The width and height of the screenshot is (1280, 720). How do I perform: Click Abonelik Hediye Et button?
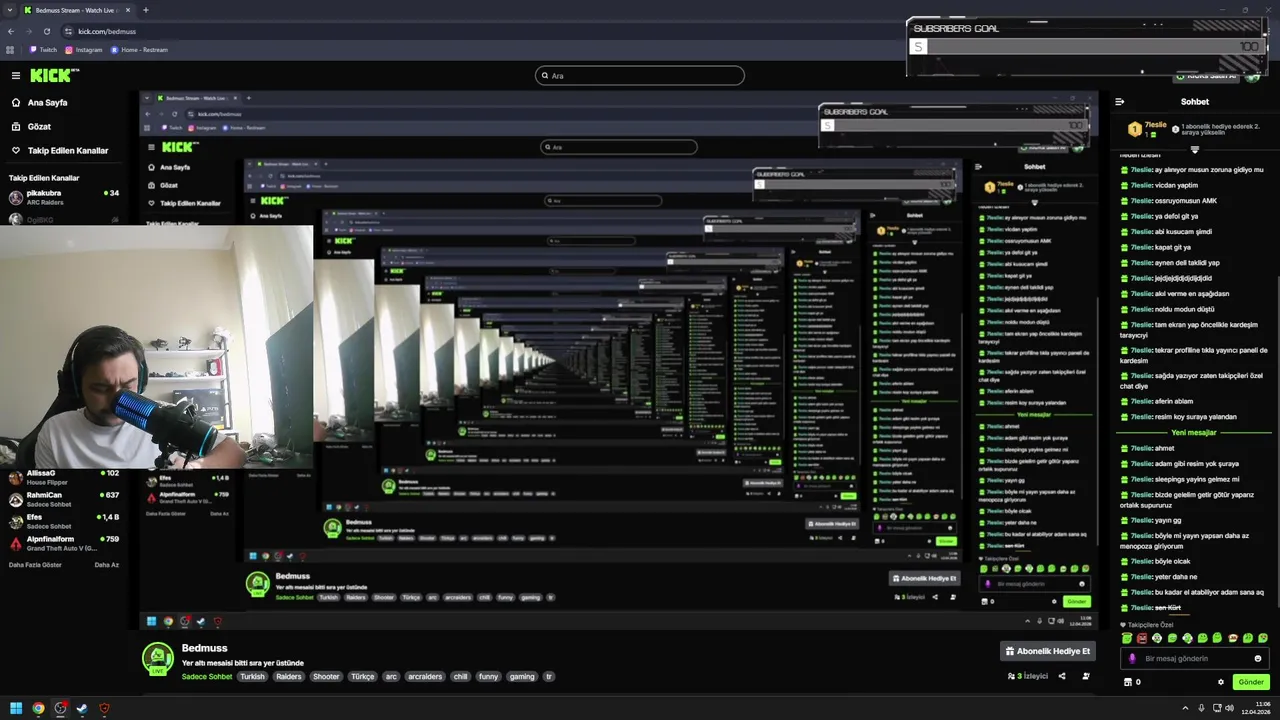[x=1049, y=651]
